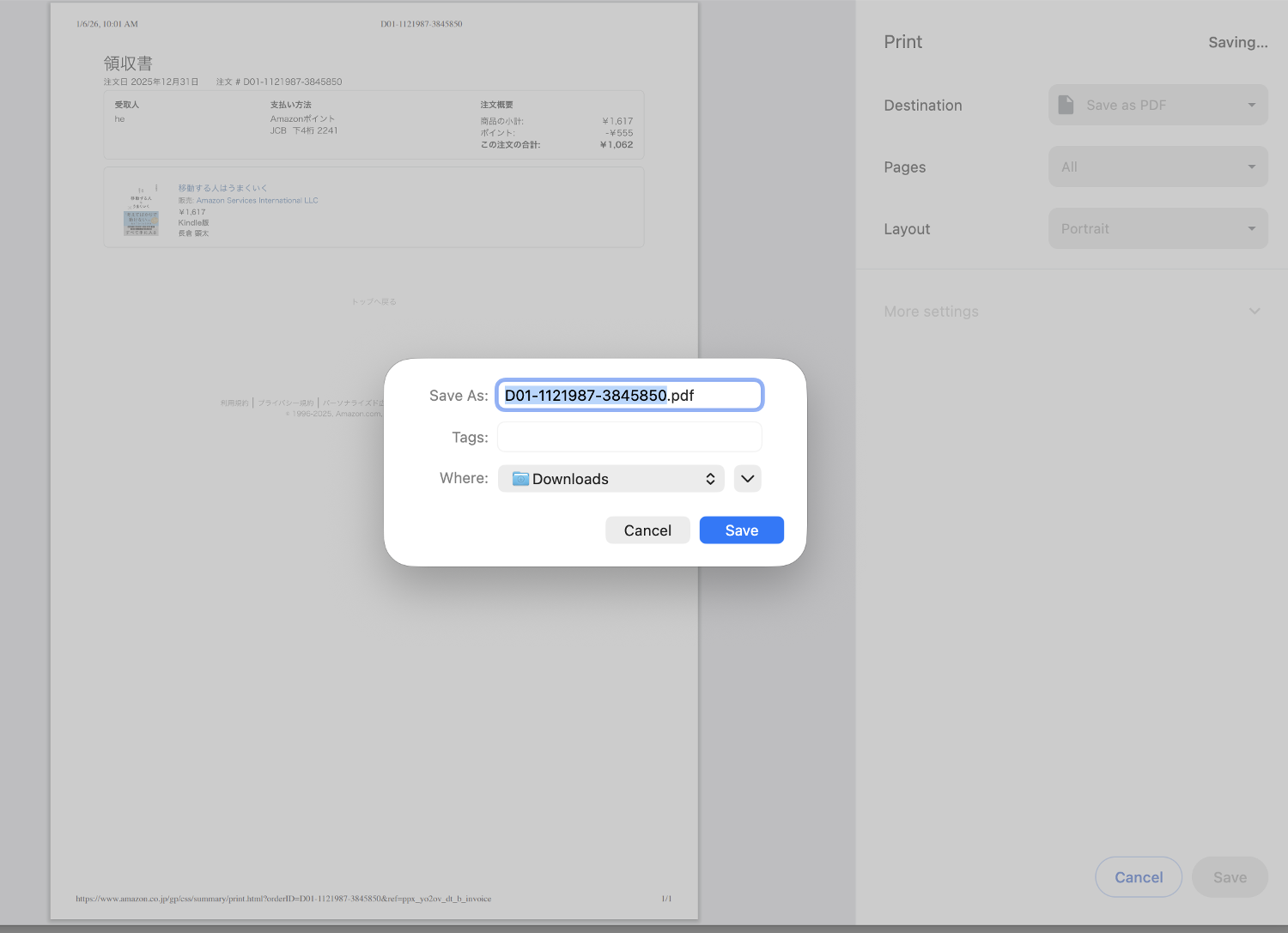Click the Saving... status text

[x=1237, y=42]
